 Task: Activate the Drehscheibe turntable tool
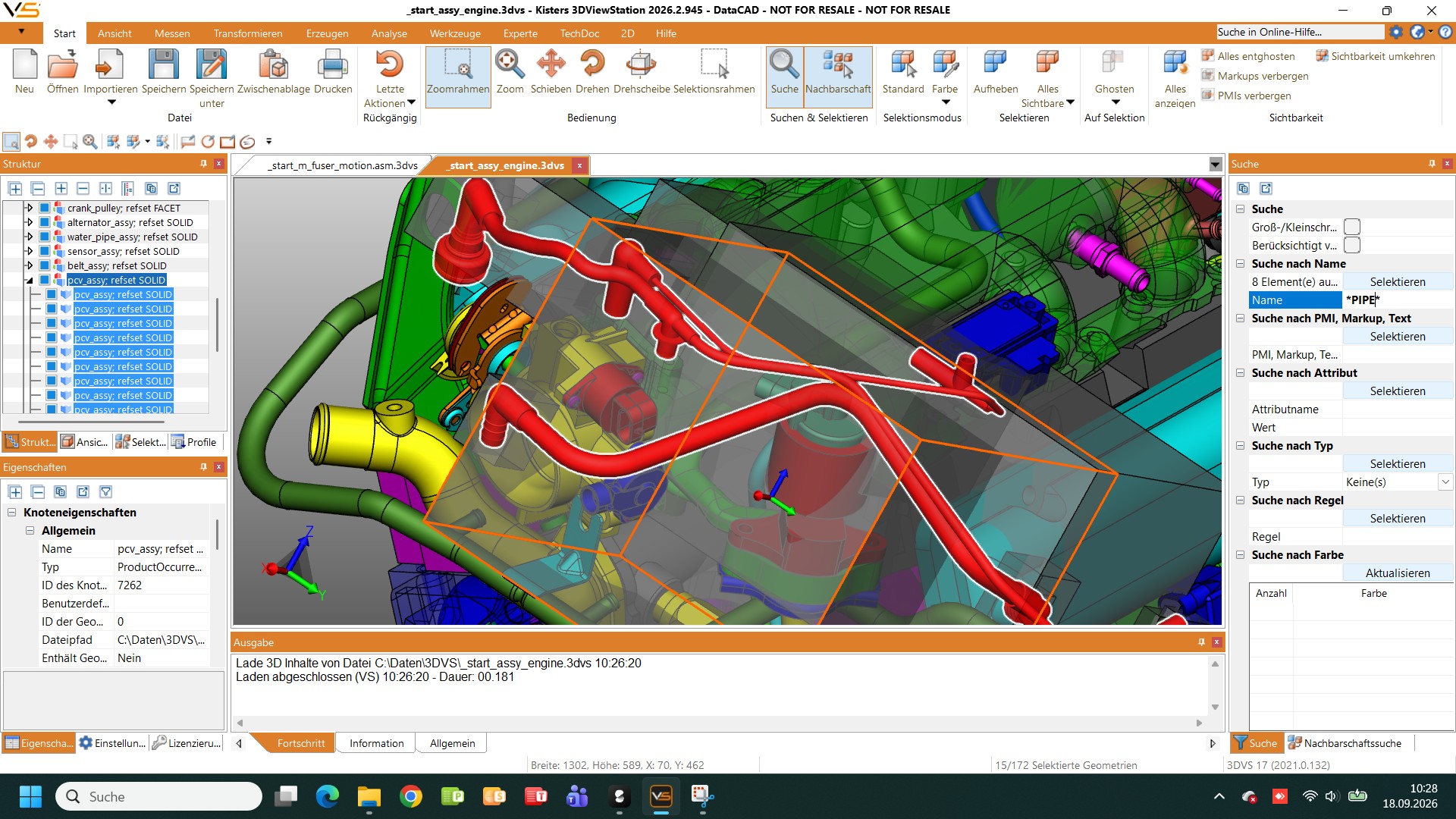click(x=642, y=64)
